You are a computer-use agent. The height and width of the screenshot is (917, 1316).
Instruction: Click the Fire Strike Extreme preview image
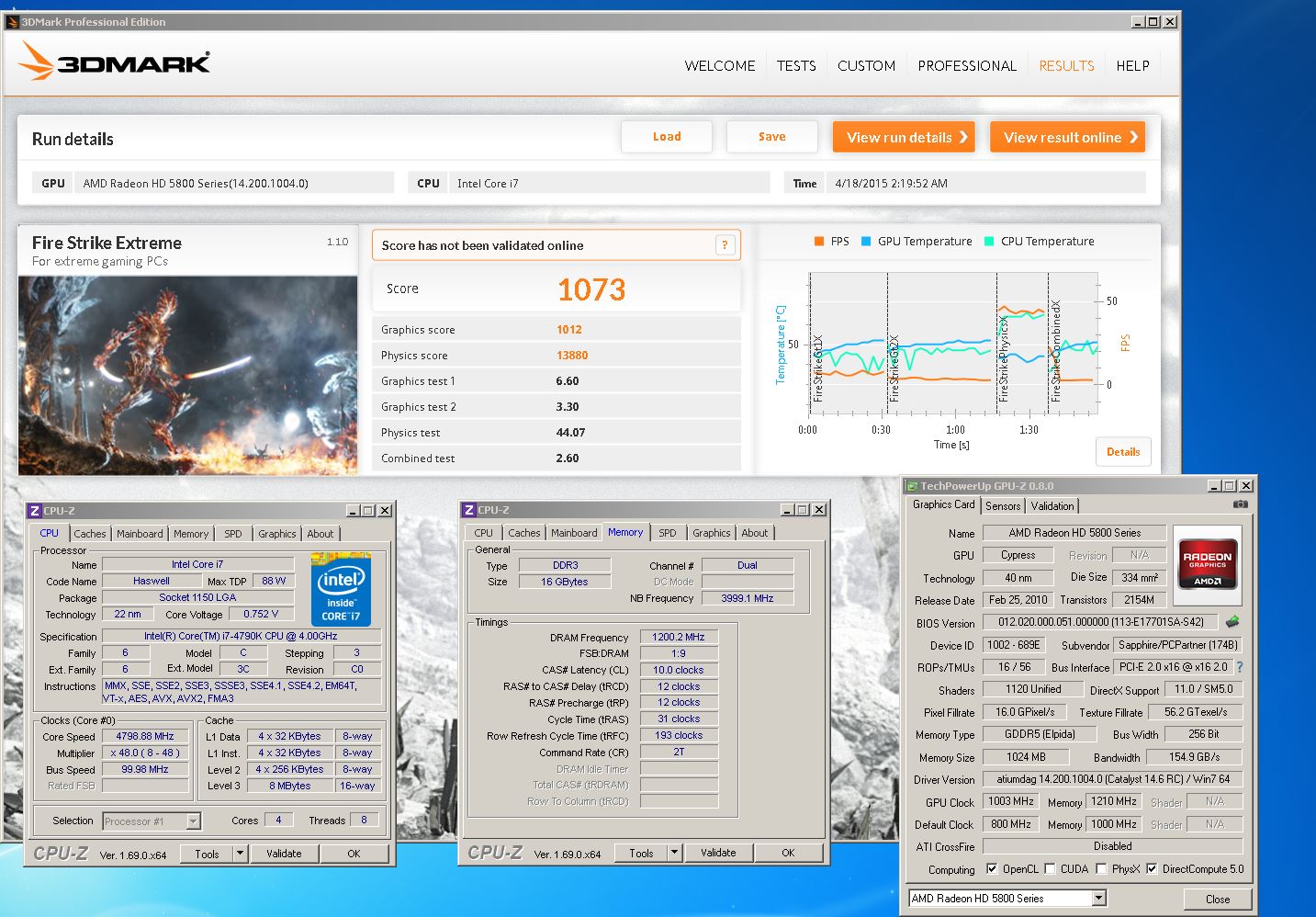(188, 375)
